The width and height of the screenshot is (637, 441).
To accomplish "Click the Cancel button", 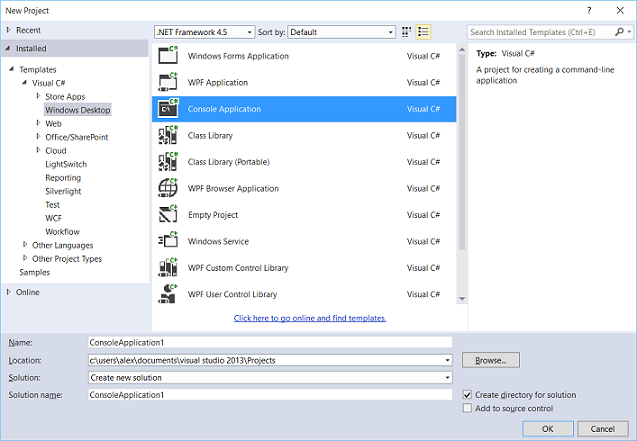I will pyautogui.click(x=603, y=429).
